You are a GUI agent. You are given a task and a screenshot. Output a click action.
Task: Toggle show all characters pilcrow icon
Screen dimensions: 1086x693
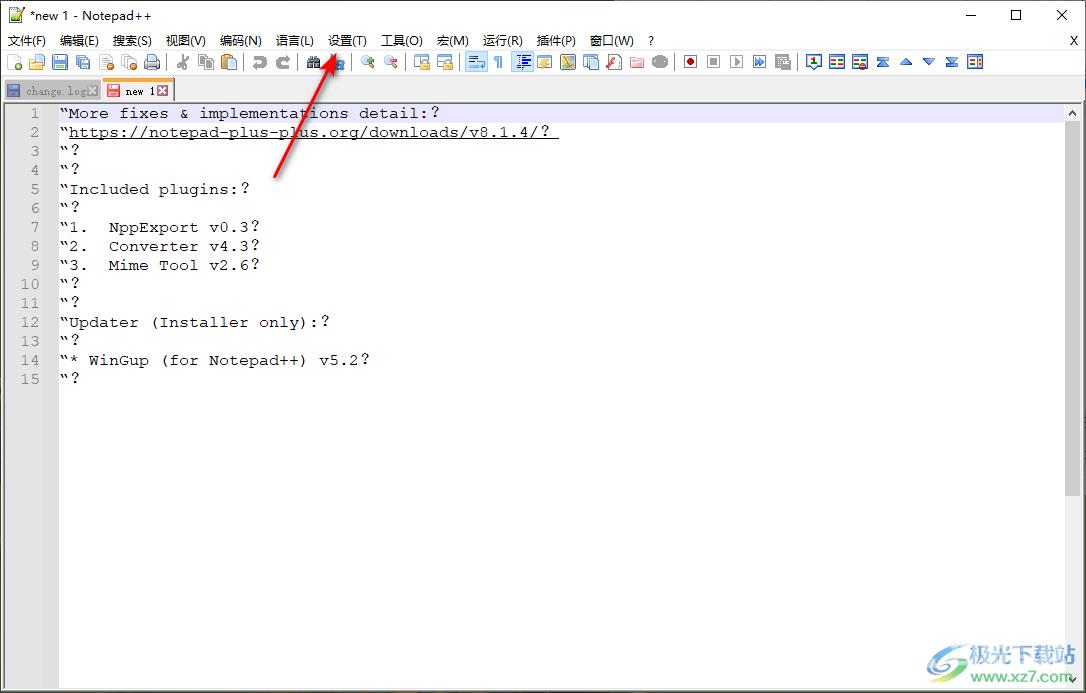499,62
